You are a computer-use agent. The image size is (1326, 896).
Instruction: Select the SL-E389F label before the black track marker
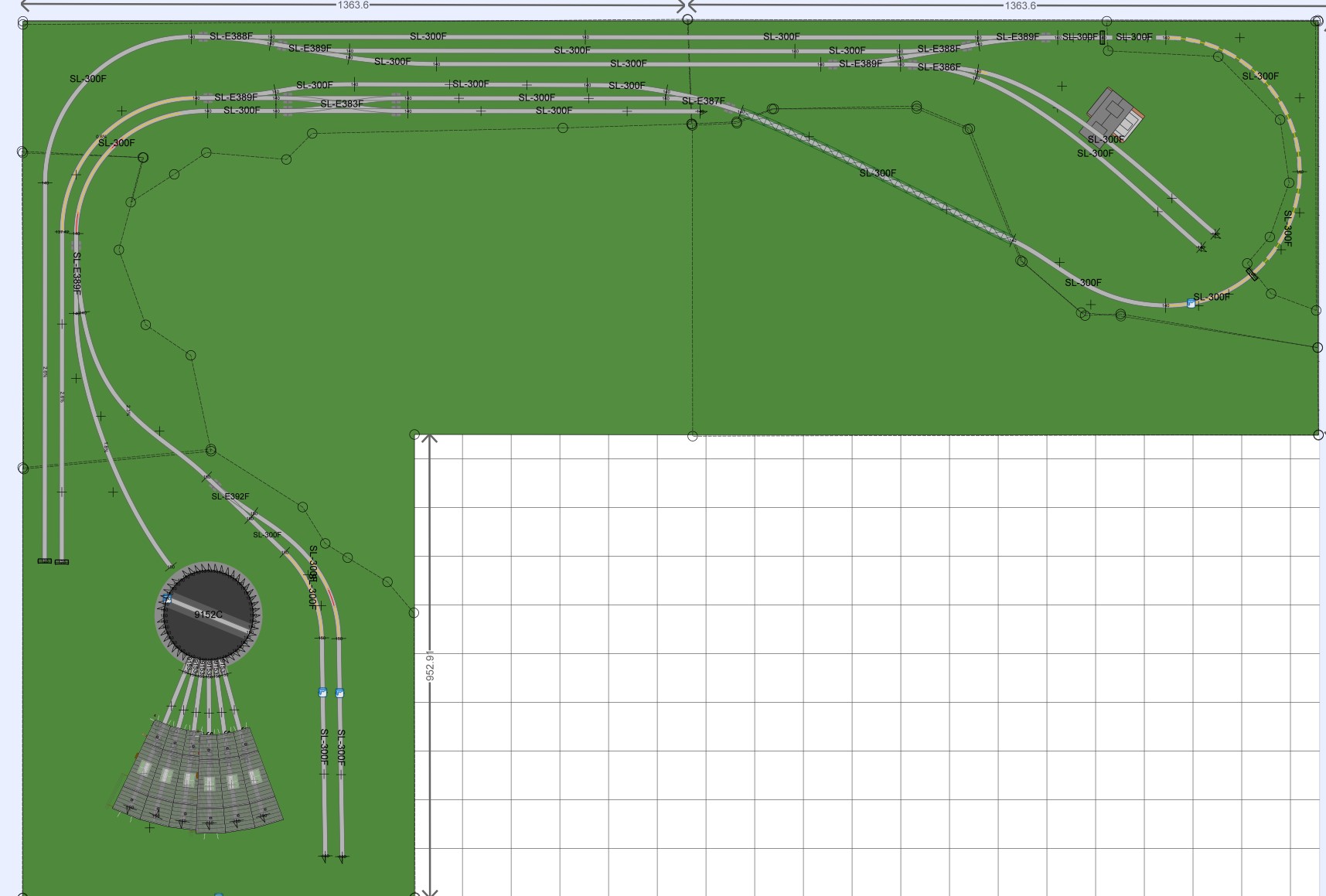pos(1018,36)
